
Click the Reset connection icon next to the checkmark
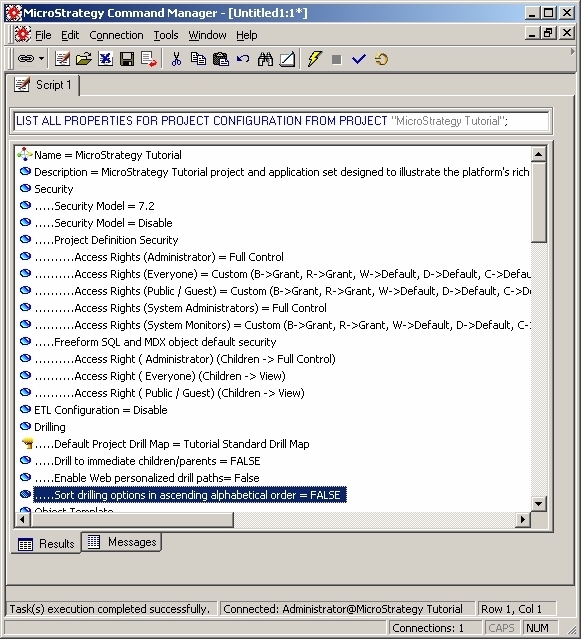point(381,59)
